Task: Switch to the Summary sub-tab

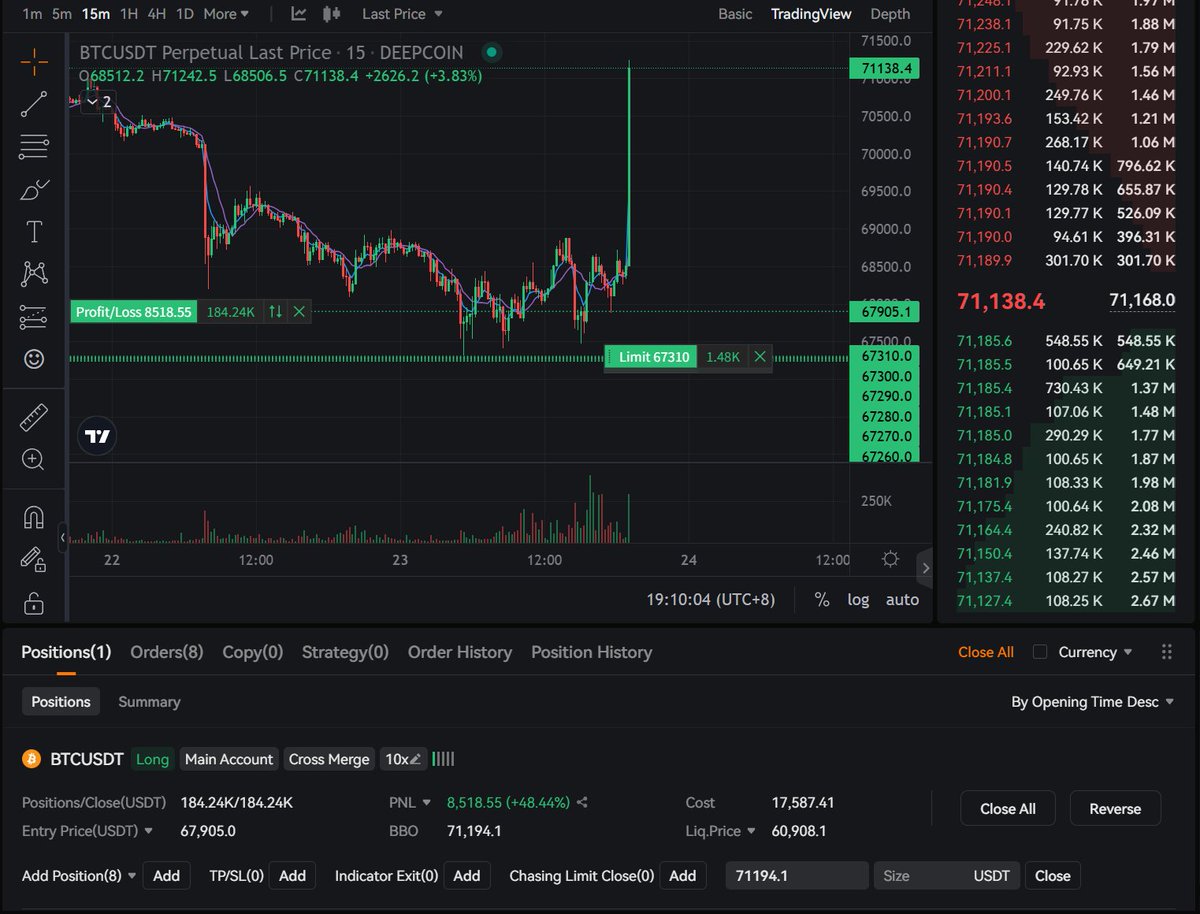Action: [x=149, y=702]
